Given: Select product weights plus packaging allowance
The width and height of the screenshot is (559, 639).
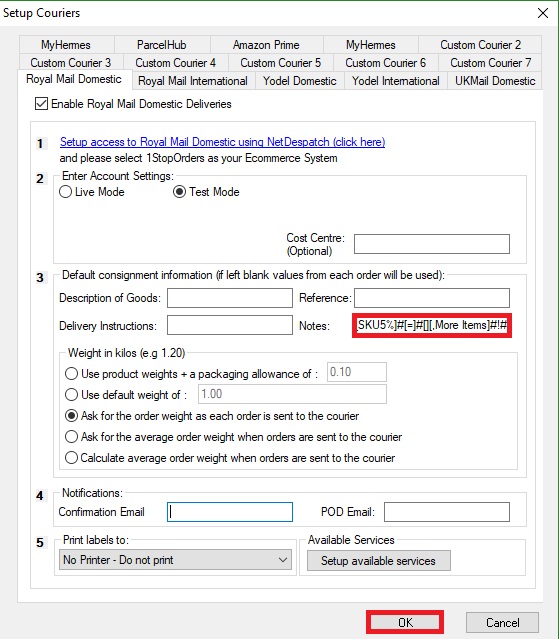Looking at the screenshot, I should 71,373.
